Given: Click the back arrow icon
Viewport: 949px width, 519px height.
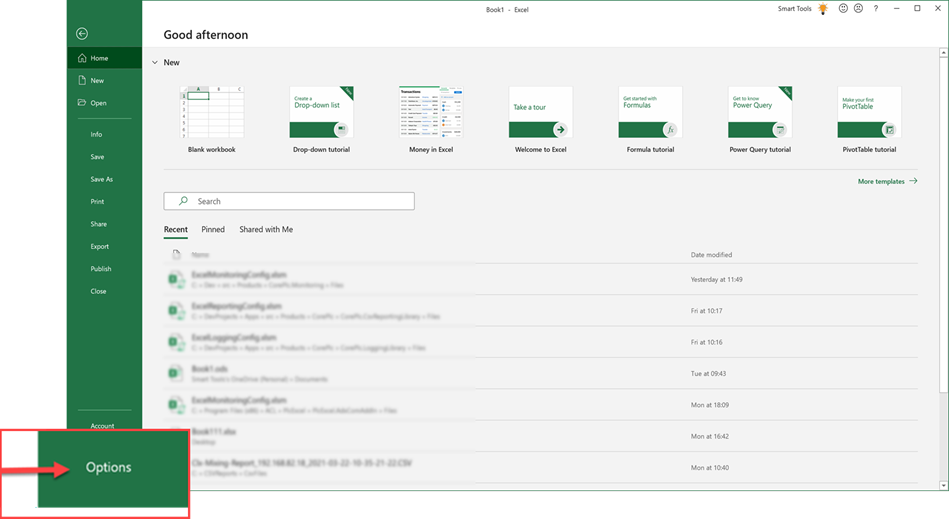Looking at the screenshot, I should (x=82, y=34).
